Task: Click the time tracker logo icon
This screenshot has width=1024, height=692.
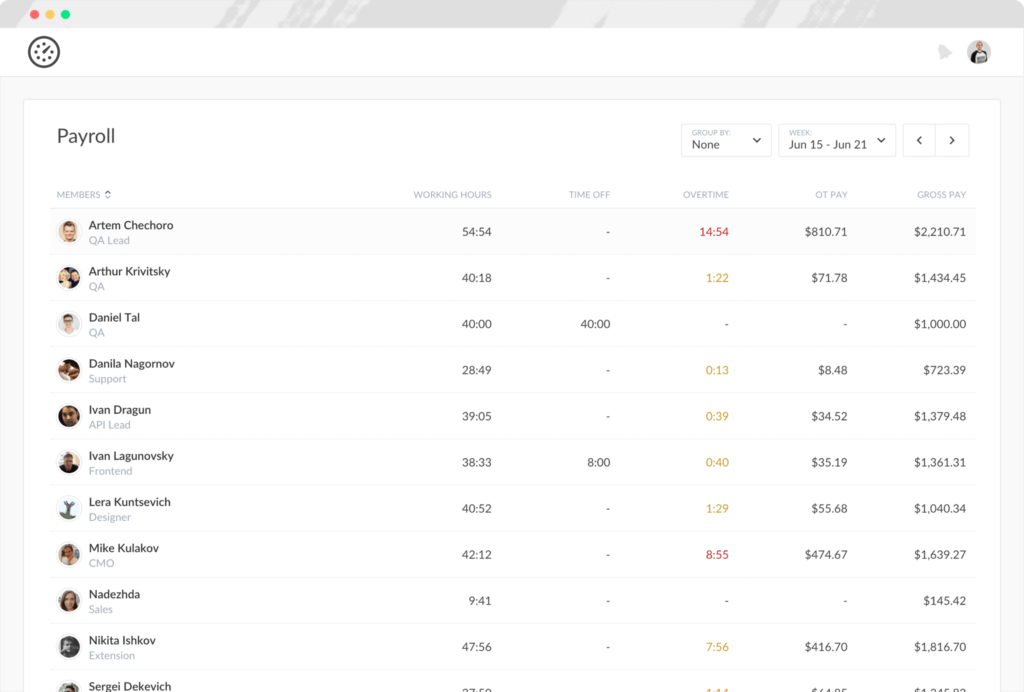Action: point(44,52)
